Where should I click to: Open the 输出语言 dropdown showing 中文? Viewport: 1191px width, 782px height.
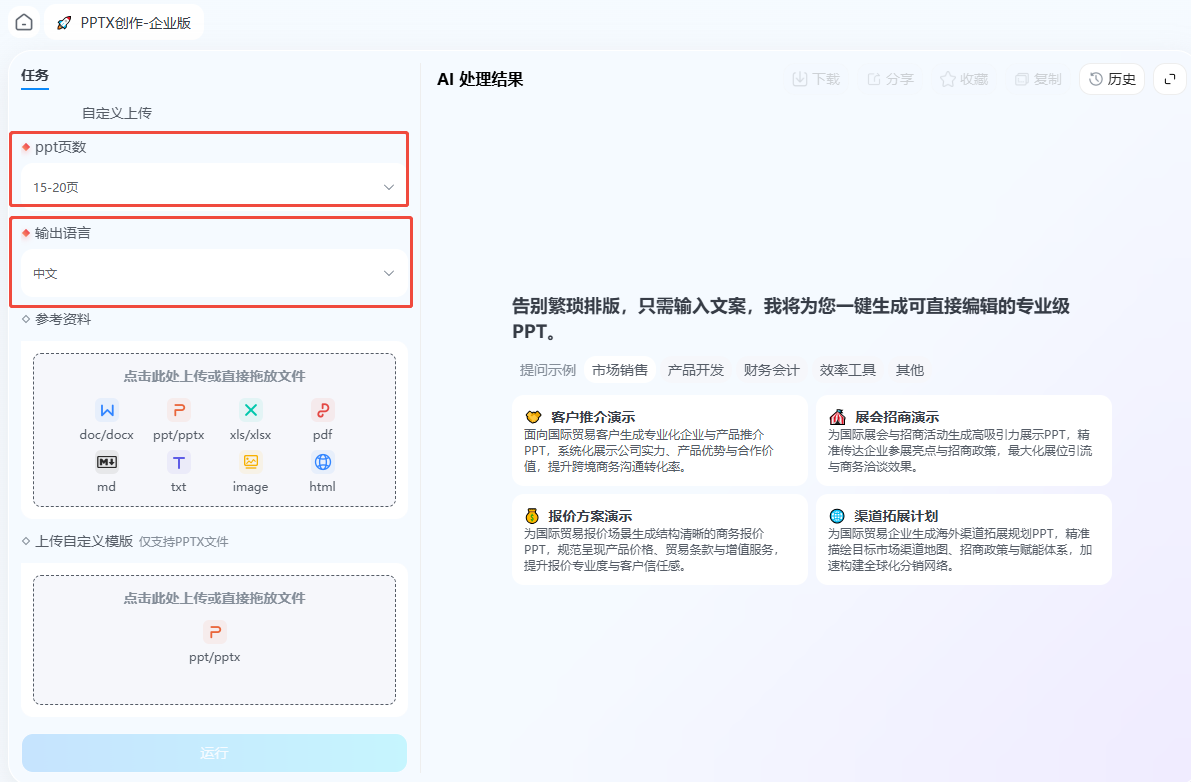[x=213, y=273]
